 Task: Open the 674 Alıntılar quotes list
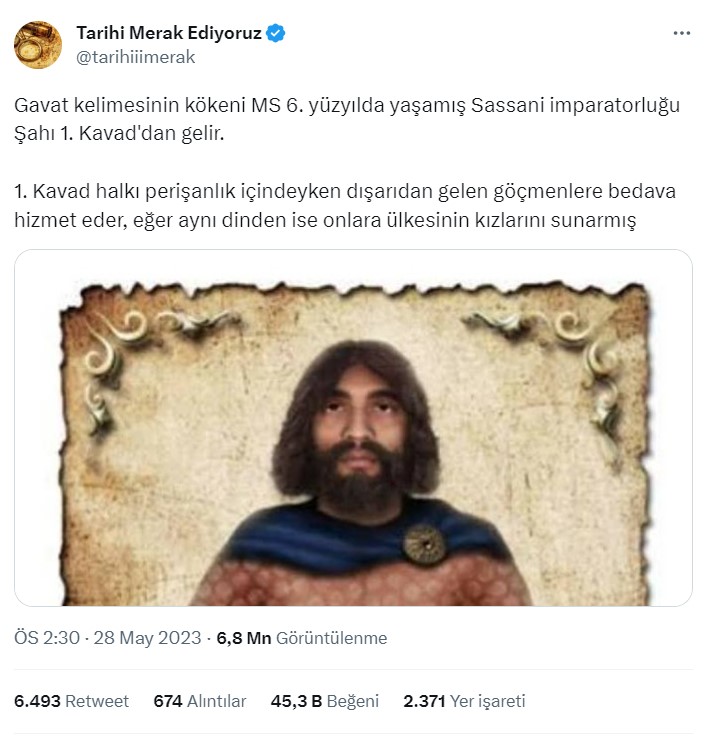click(200, 701)
